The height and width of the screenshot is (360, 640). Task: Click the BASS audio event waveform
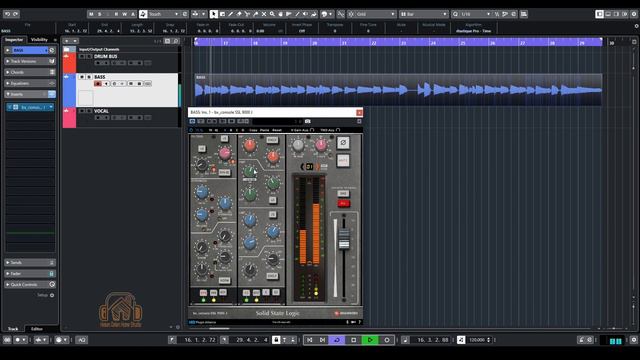(x=398, y=89)
